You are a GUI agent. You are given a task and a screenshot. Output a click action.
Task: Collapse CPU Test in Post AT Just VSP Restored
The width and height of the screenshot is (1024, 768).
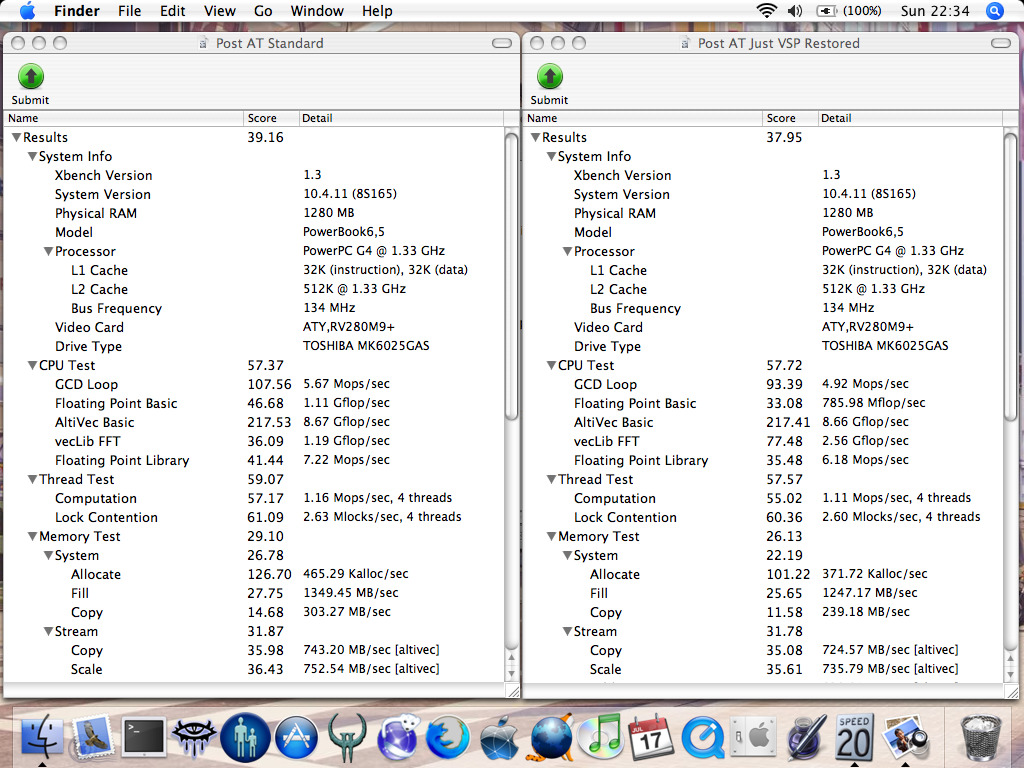tap(551, 365)
